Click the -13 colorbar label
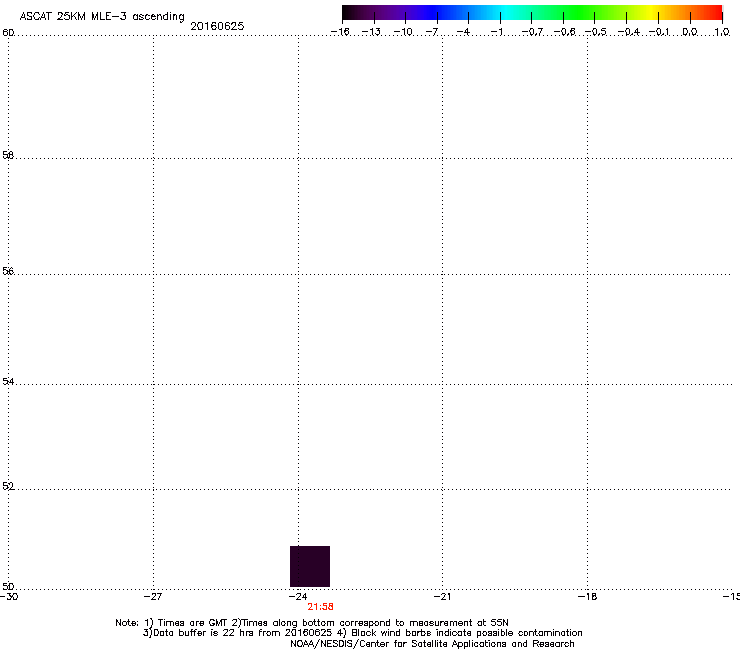 (x=371, y=32)
